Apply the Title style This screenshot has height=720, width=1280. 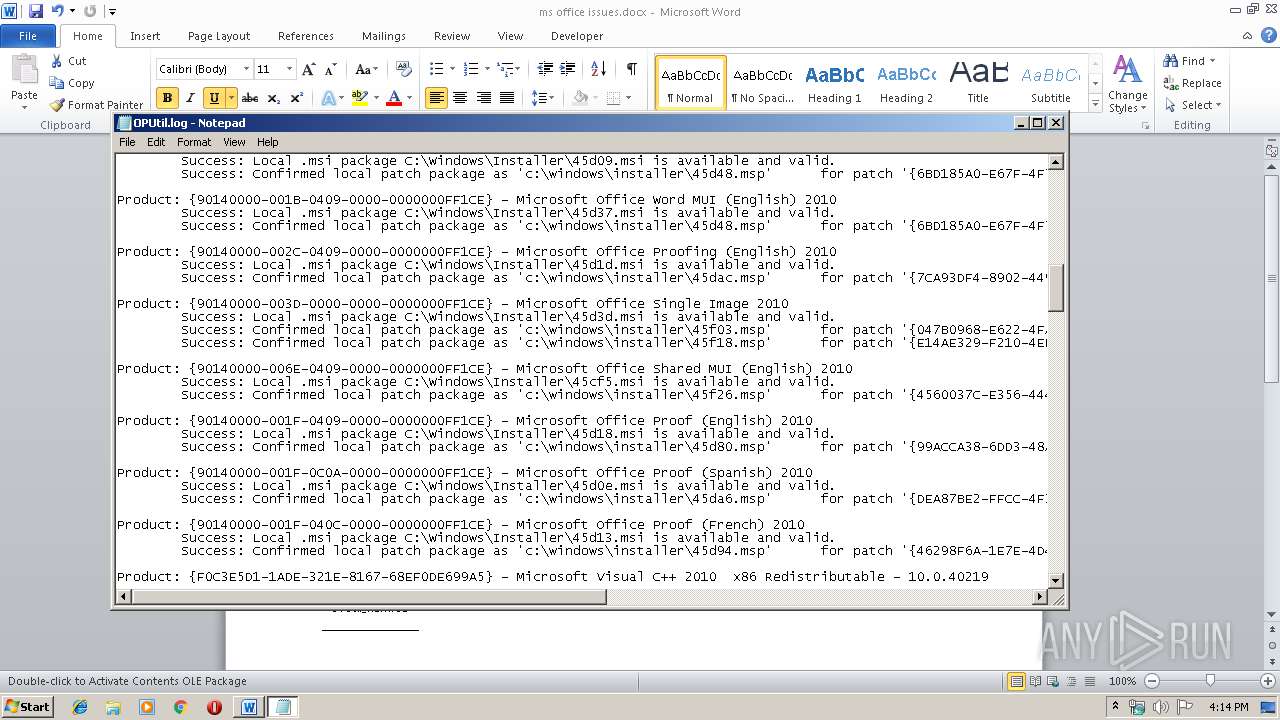tap(978, 83)
